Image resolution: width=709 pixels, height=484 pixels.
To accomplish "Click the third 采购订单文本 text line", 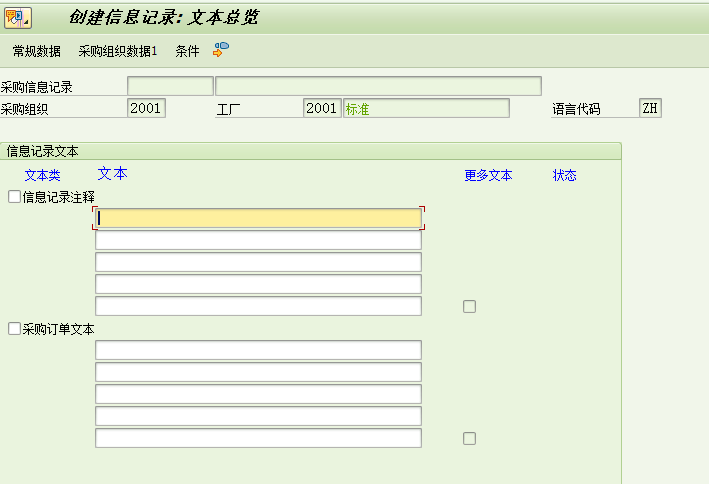I will click(x=258, y=394).
